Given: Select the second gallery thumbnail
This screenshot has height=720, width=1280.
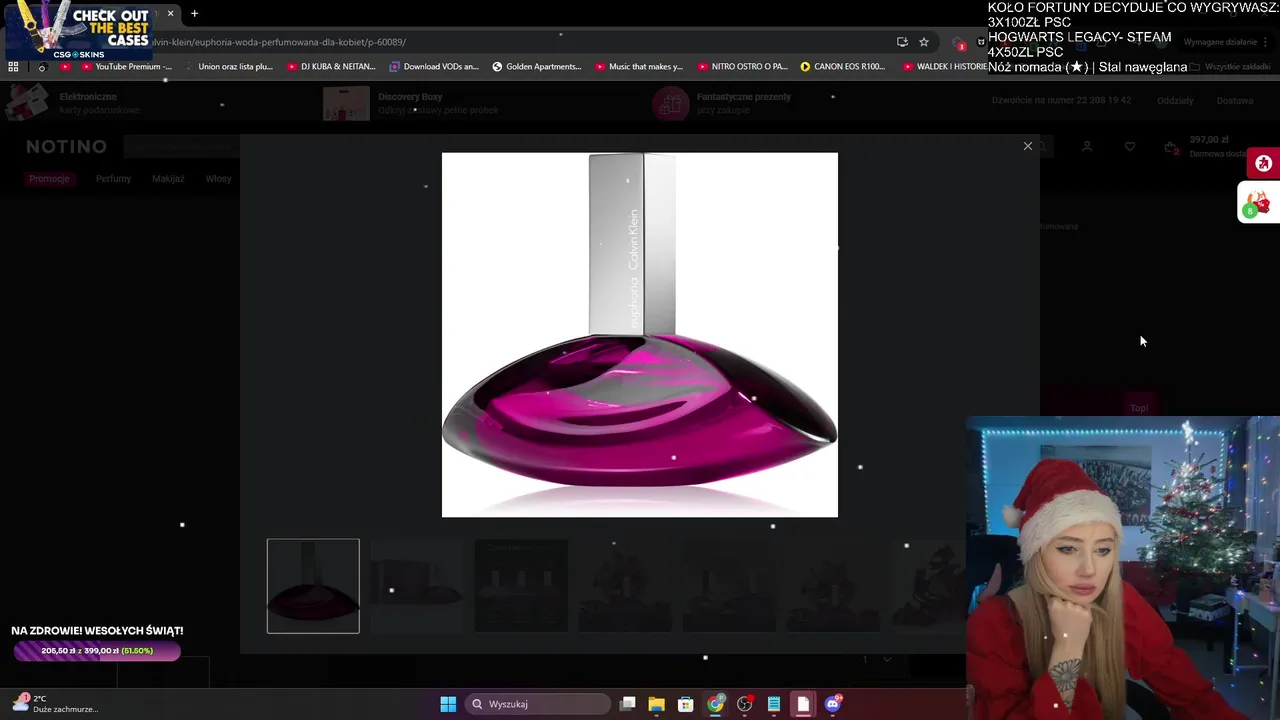Looking at the screenshot, I should [417, 586].
